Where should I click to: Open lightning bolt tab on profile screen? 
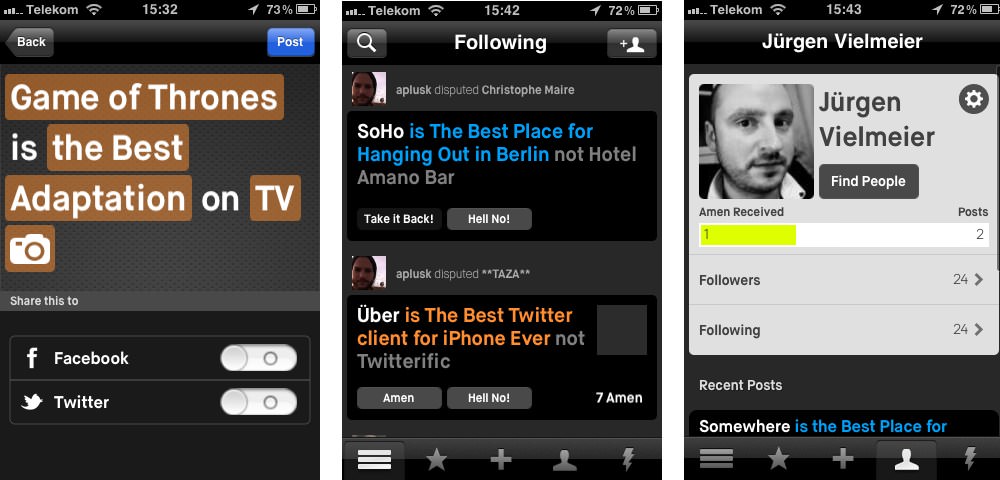point(970,459)
